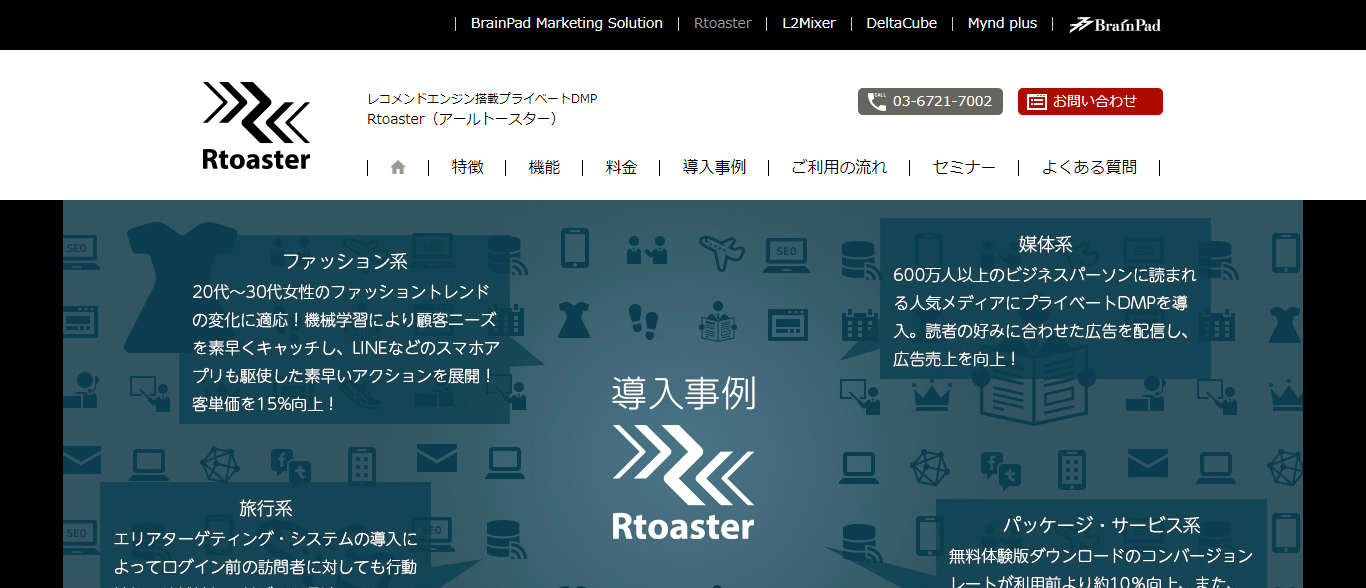Click the 客単価を15%向上！ text line
1366x588 pixels.
[265, 404]
